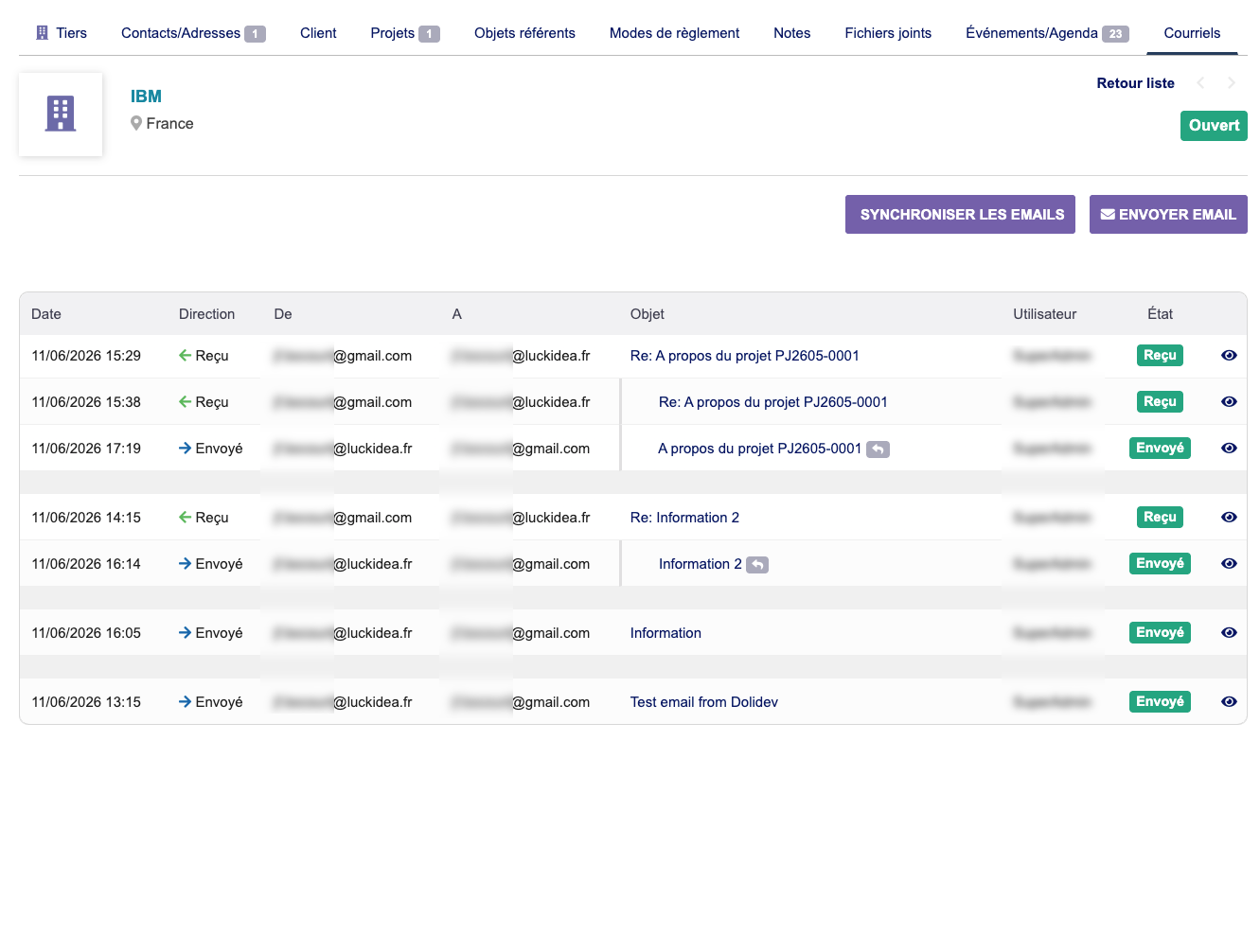Open indented Re: A propos du projet PJ2605-0001 email
The width and height of the screenshot is (1260, 952).
[x=773, y=402]
